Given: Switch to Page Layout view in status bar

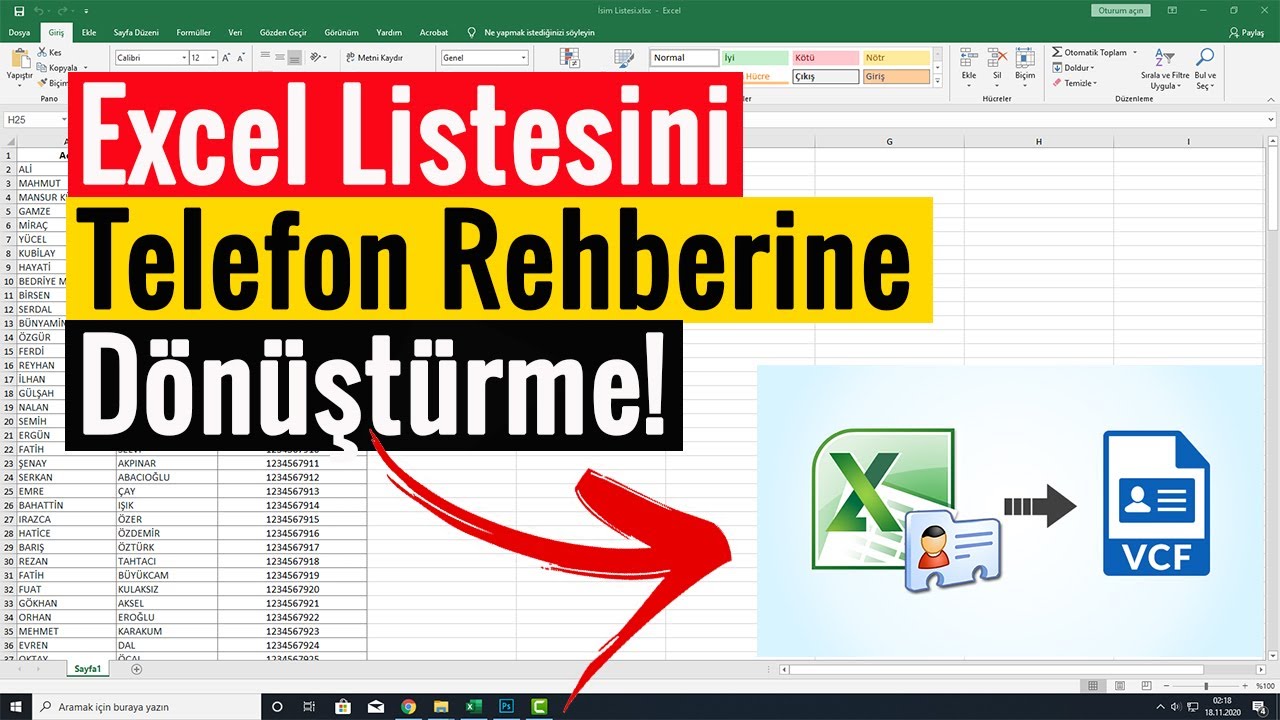Looking at the screenshot, I should click(x=1118, y=686).
